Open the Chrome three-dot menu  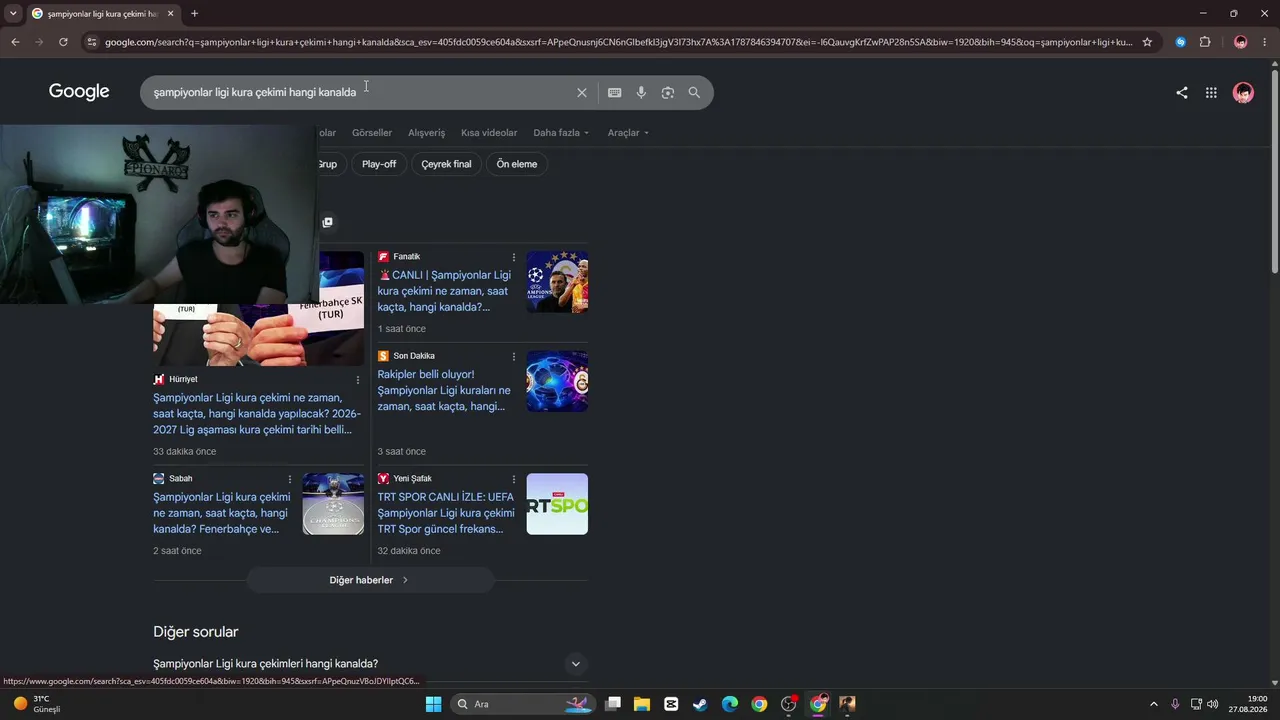[x=1265, y=42]
